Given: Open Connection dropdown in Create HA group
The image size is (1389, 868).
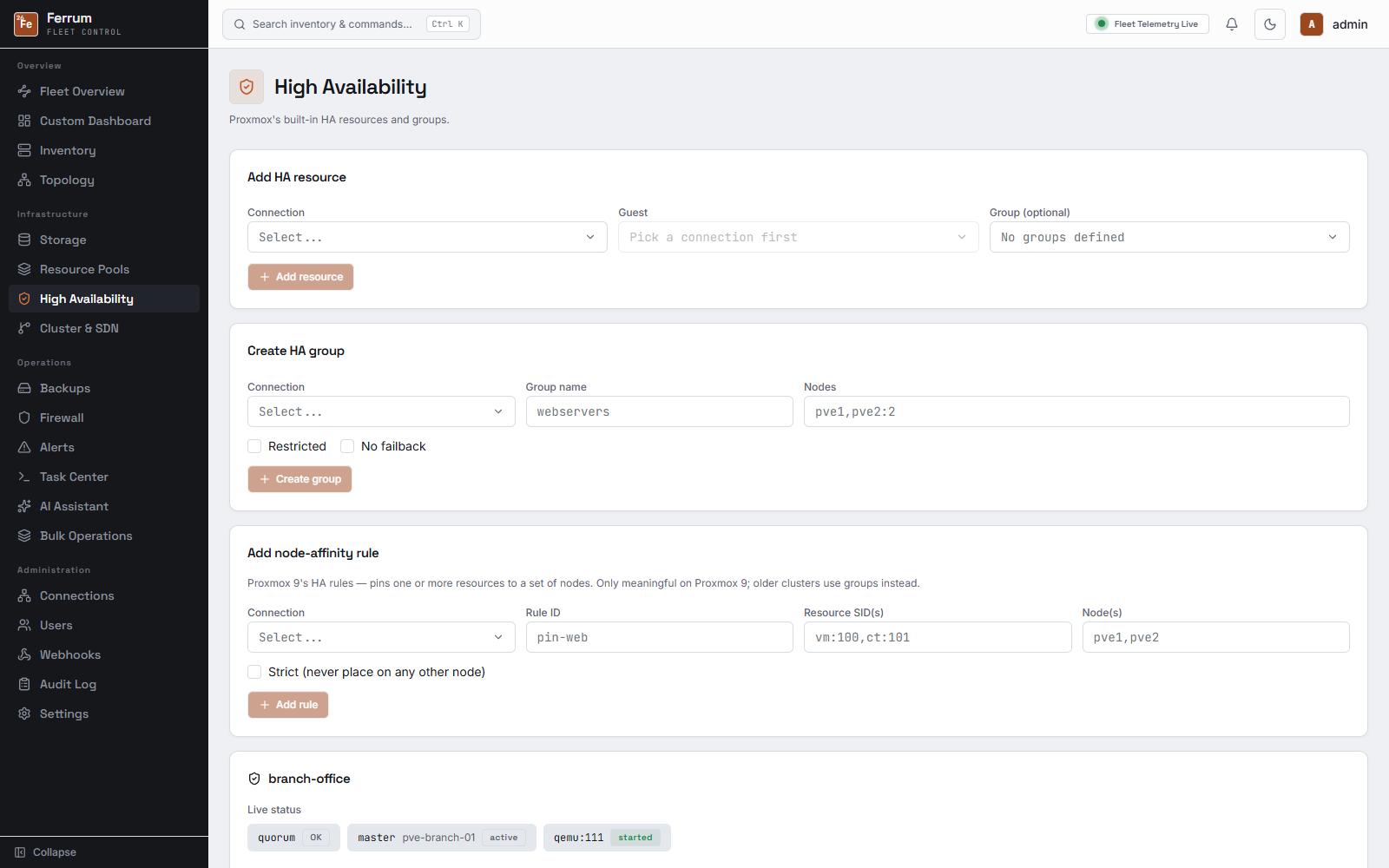Looking at the screenshot, I should click(381, 411).
